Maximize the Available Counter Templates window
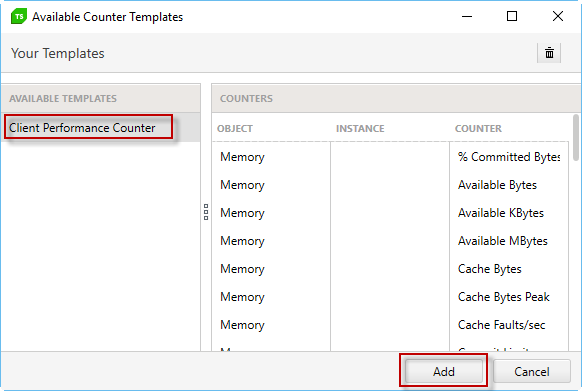Image resolution: width=582 pixels, height=391 pixels. (512, 16)
